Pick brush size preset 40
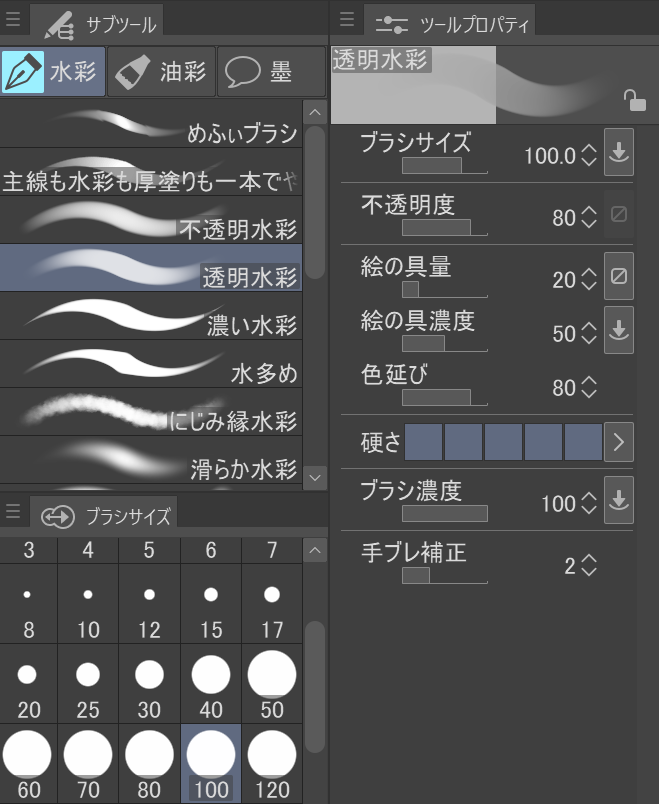This screenshot has height=804, width=659. [211, 684]
